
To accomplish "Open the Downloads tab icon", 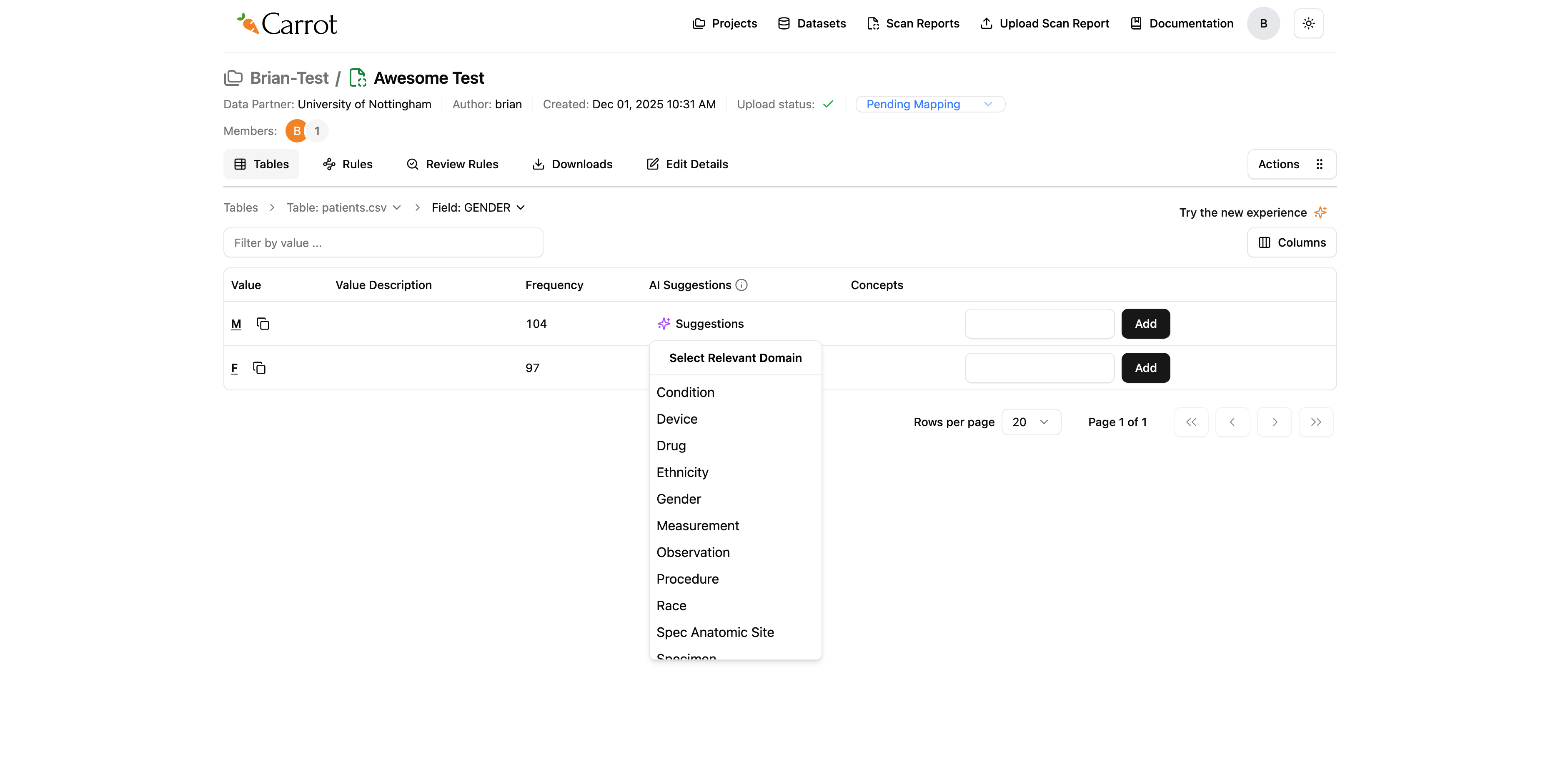I will [x=538, y=164].
